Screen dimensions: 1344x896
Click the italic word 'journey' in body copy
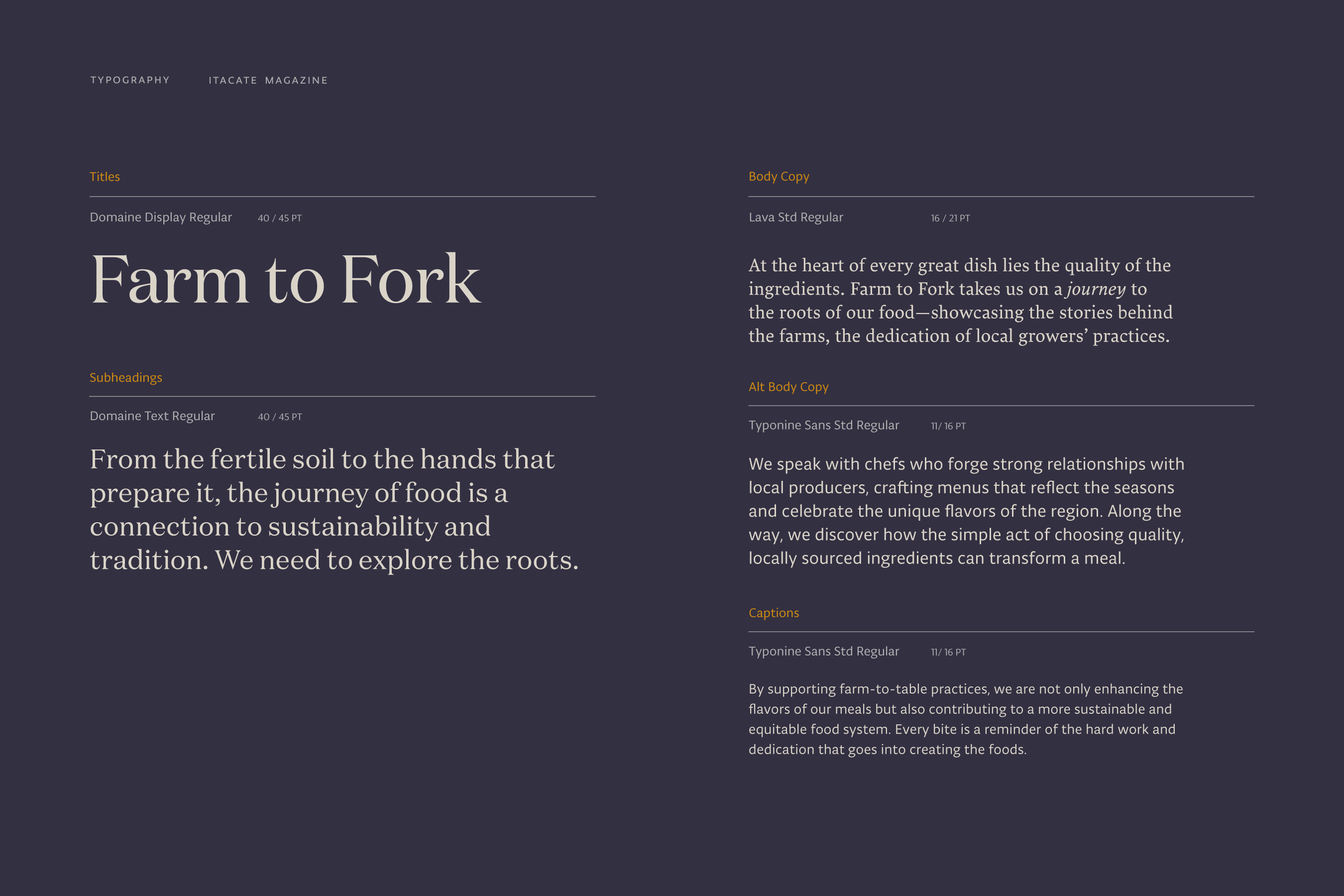(x=1096, y=289)
